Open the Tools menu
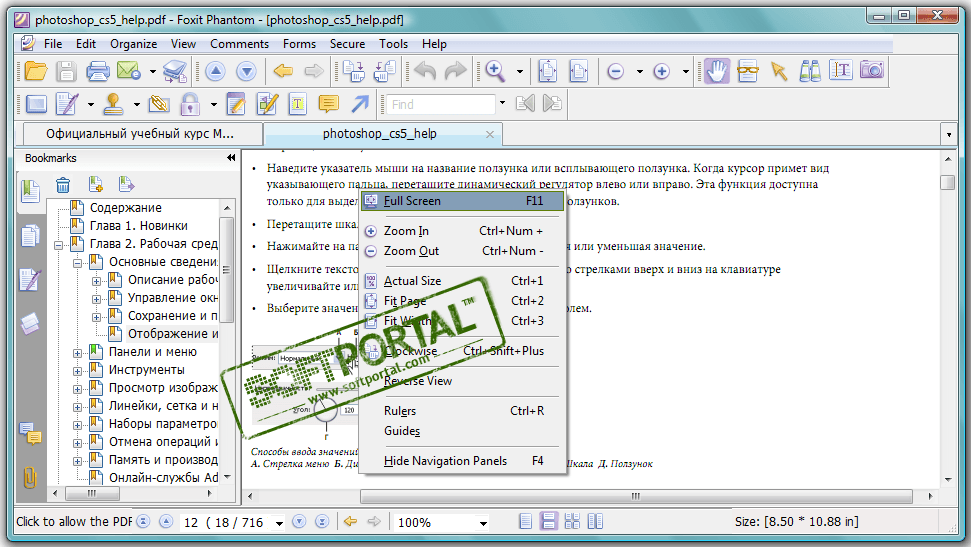Image resolution: width=971 pixels, height=547 pixels. pyautogui.click(x=393, y=44)
